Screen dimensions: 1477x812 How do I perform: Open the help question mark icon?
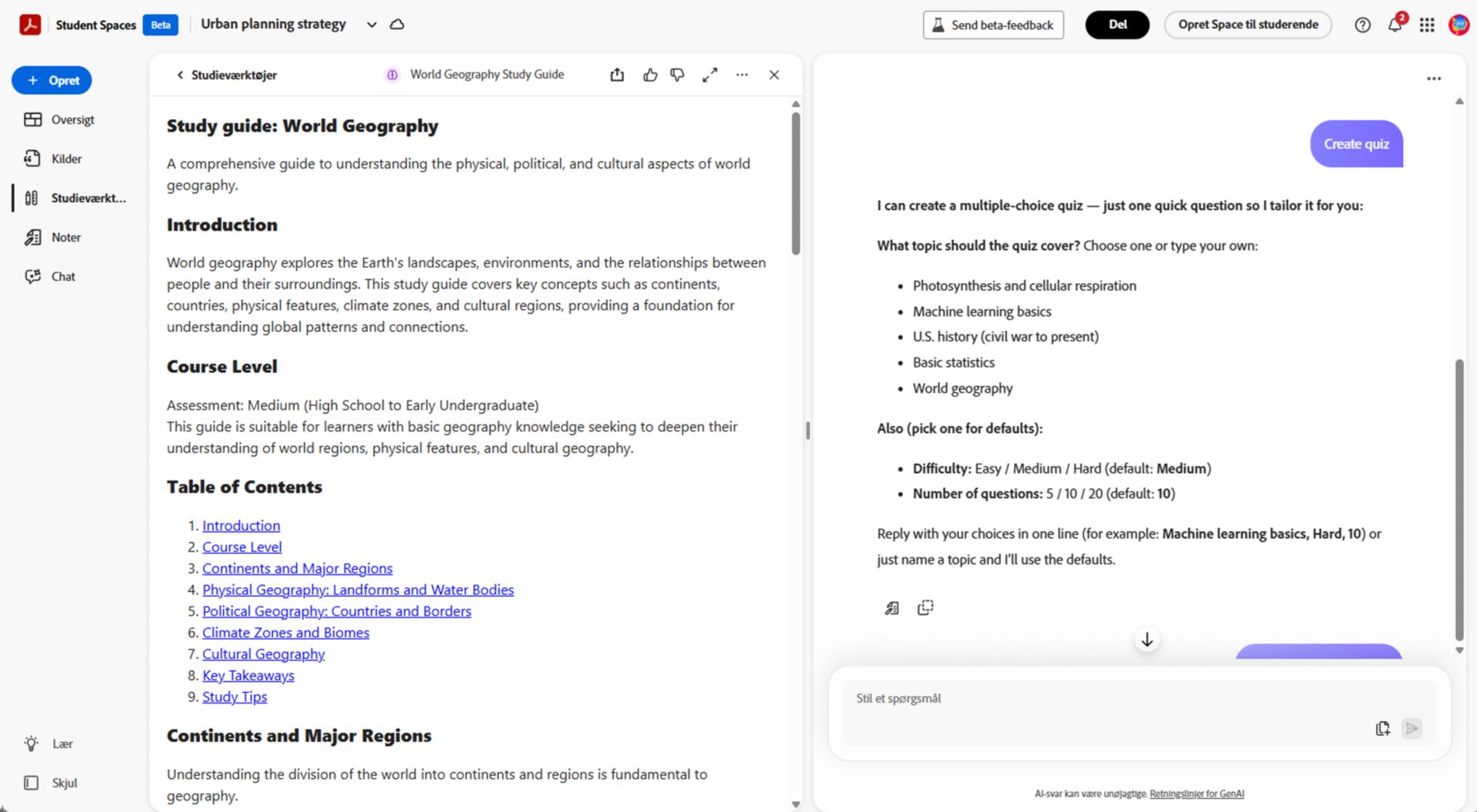(x=1362, y=25)
